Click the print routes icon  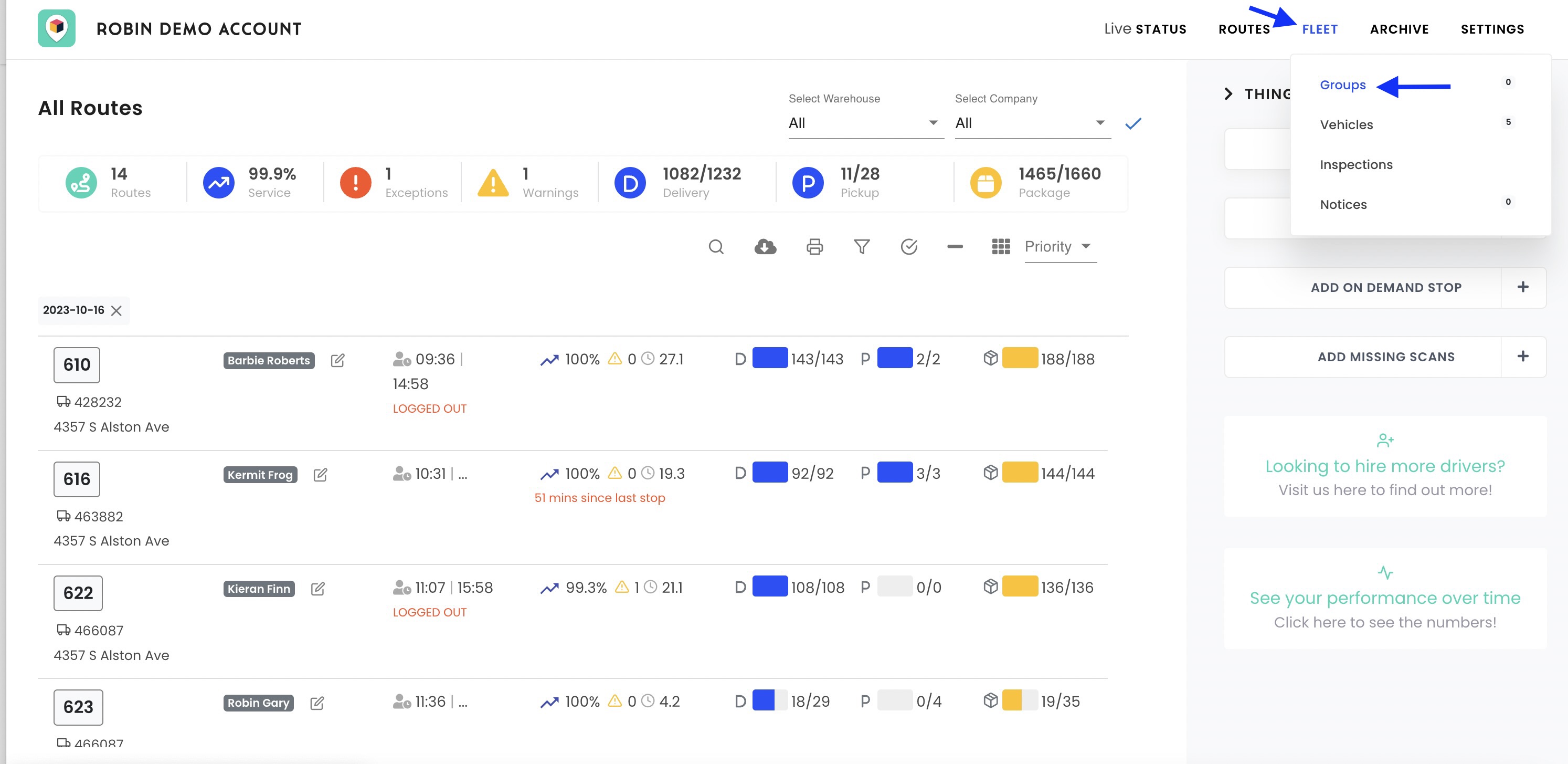(814, 247)
